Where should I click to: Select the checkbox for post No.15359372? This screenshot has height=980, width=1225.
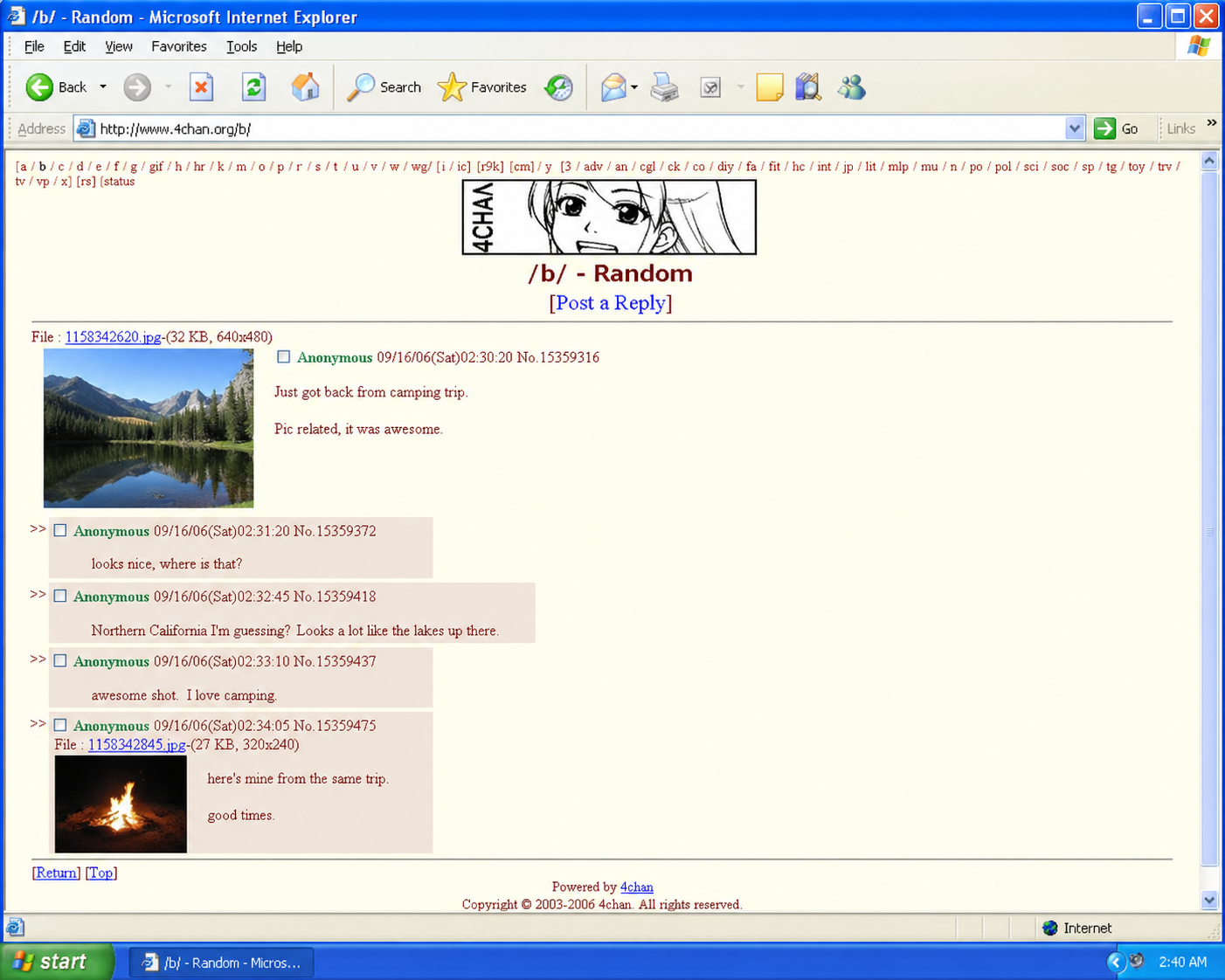(x=60, y=531)
